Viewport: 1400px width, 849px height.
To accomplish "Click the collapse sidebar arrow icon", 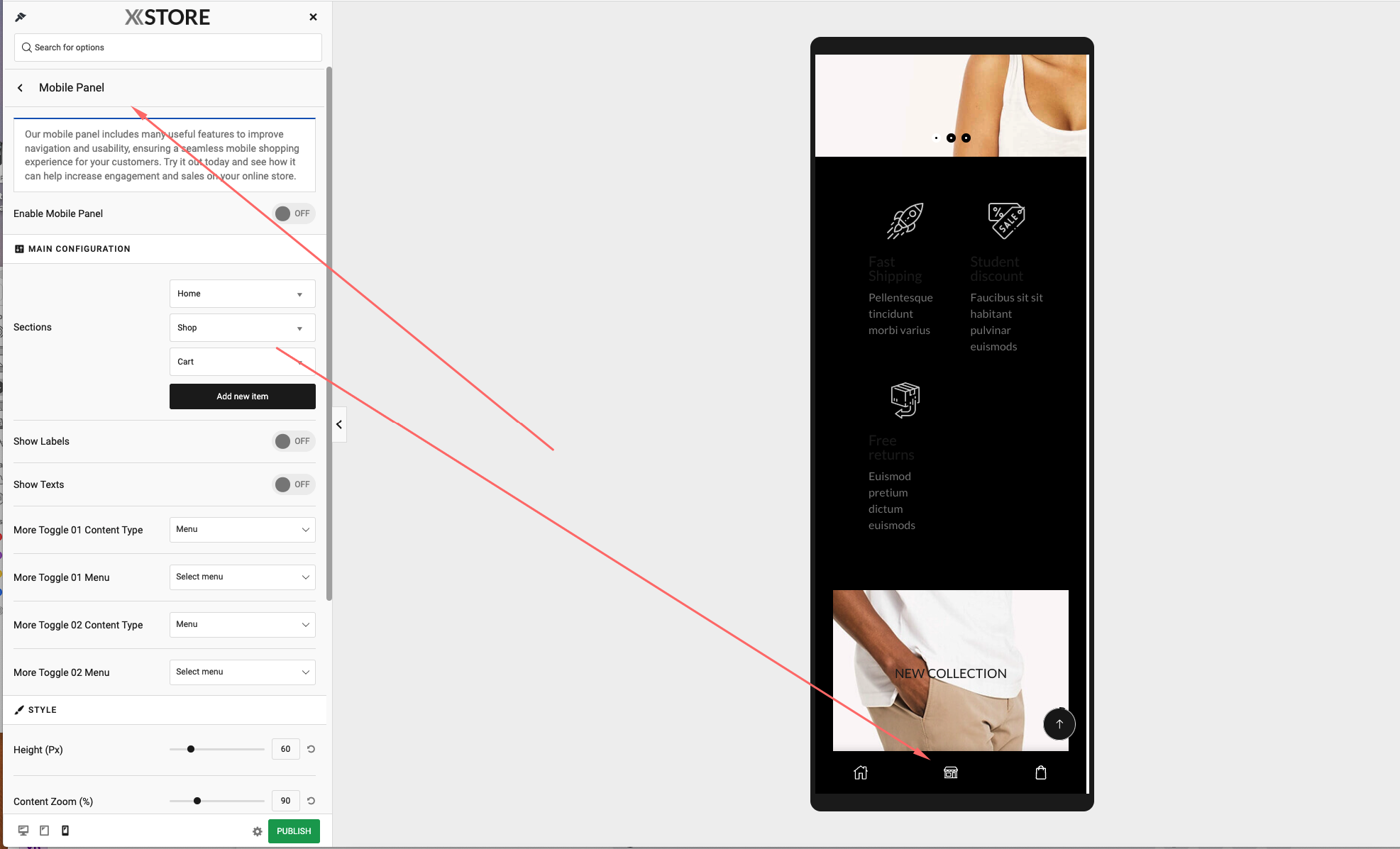I will point(339,424).
